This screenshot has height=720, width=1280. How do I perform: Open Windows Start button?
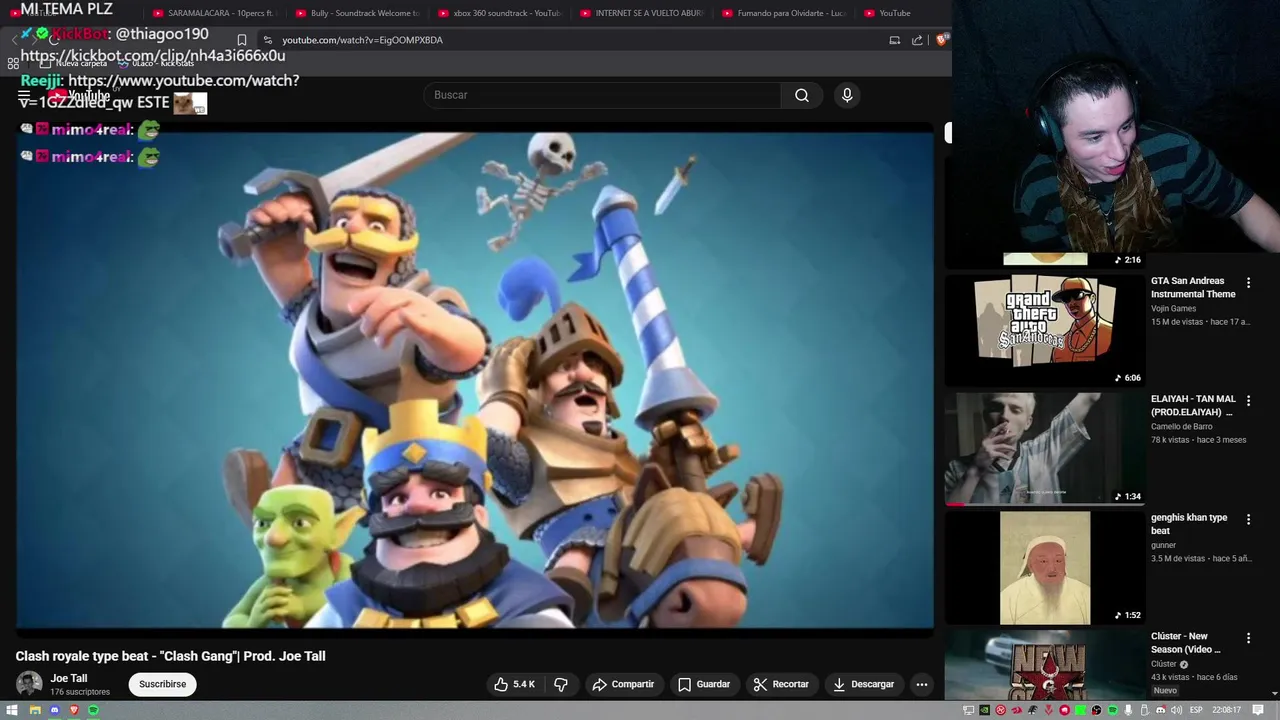click(12, 710)
